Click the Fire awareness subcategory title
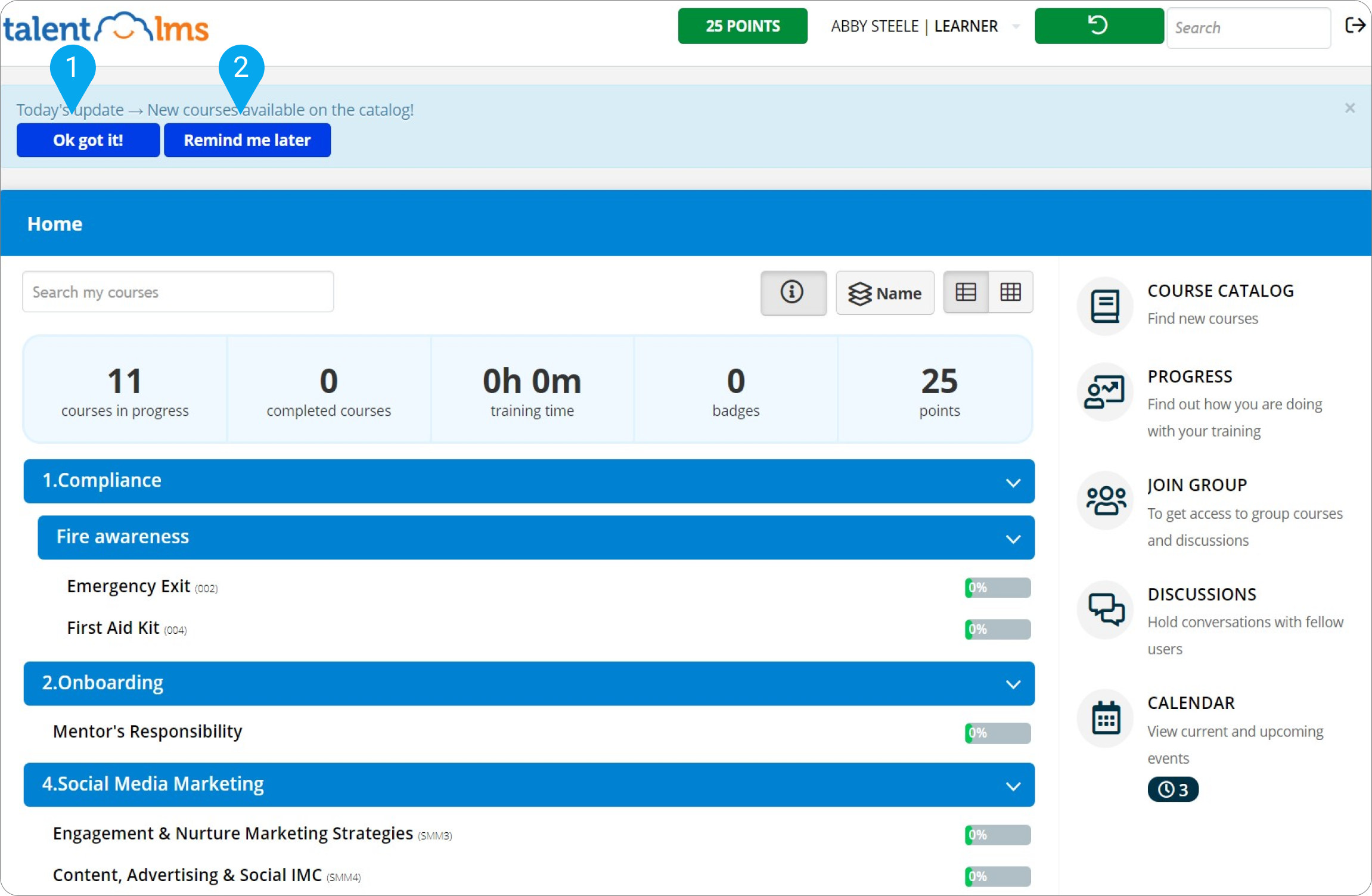This screenshot has width=1372, height=896. [x=123, y=536]
